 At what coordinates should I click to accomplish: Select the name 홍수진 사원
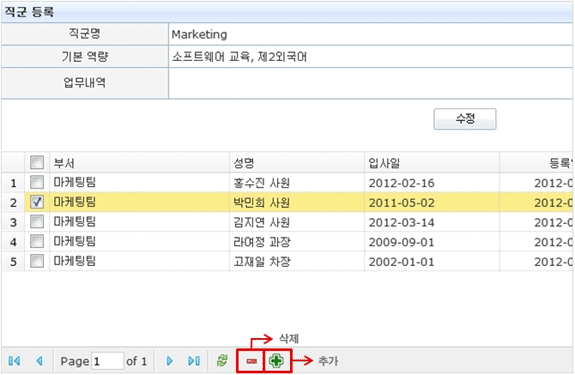tap(262, 183)
